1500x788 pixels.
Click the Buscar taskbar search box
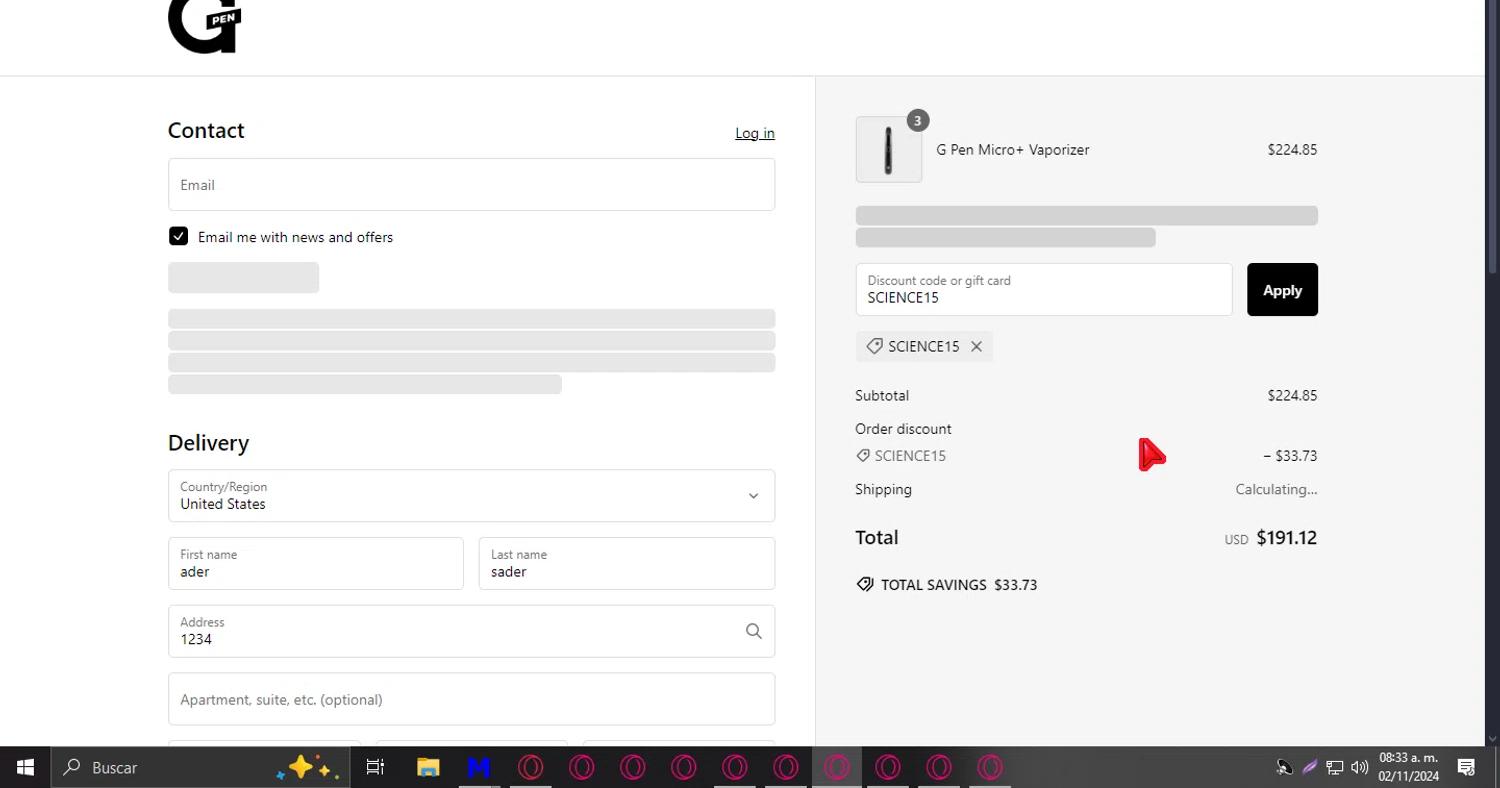tap(200, 767)
